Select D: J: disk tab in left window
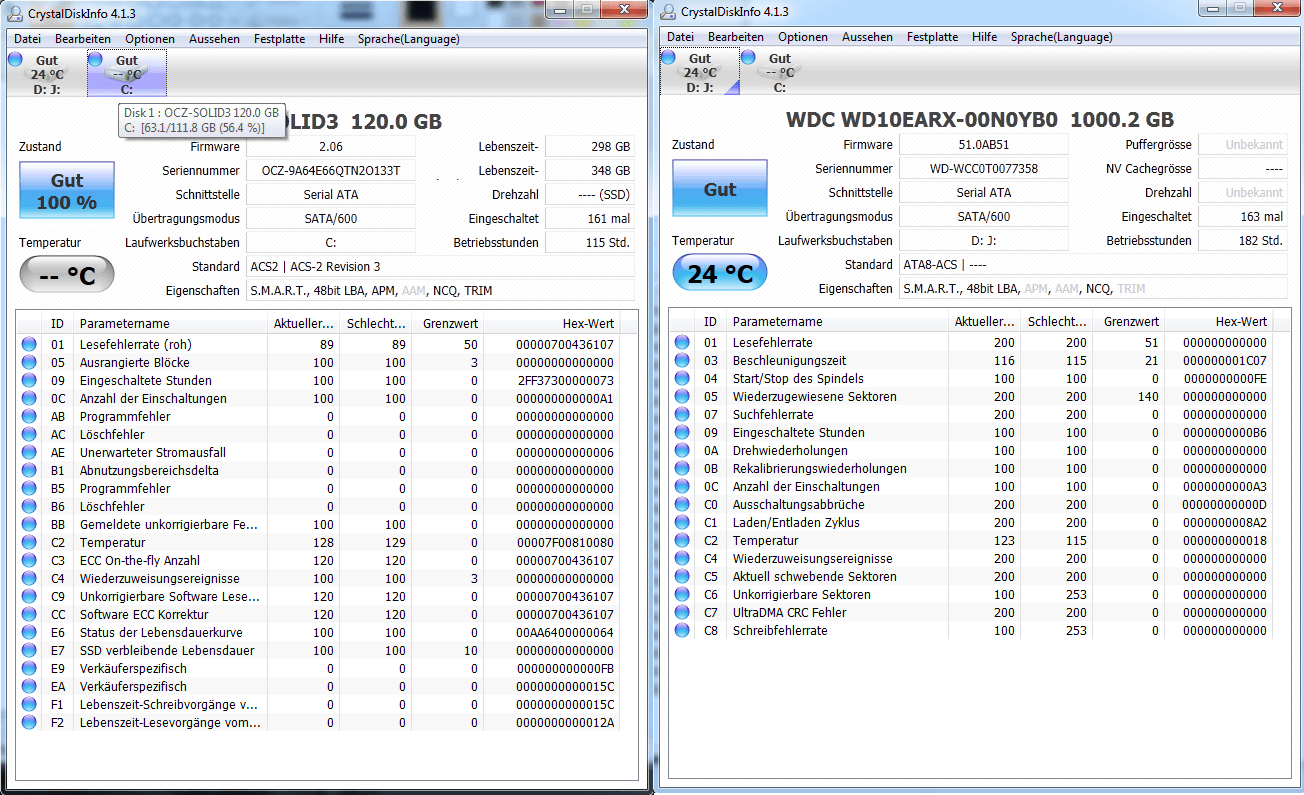Screen dimensions: 1304x795 (46, 74)
